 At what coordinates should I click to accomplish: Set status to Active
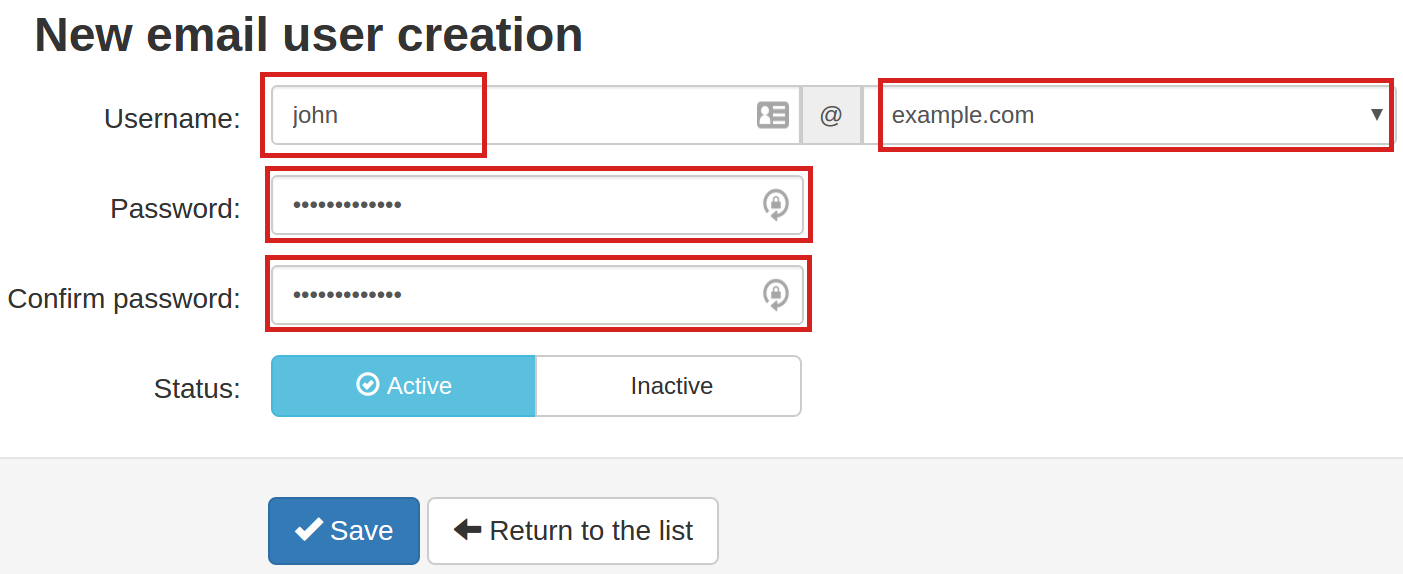(x=403, y=386)
